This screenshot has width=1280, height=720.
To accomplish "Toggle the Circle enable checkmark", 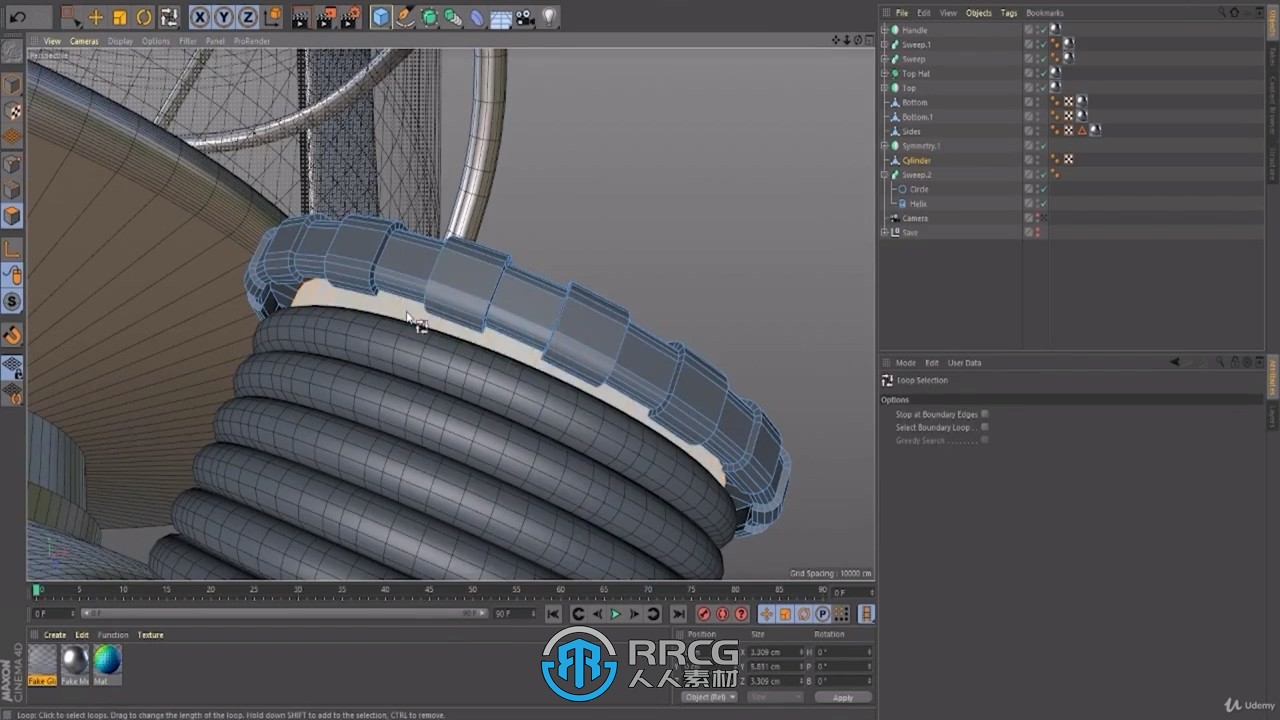I will pyautogui.click(x=1042, y=189).
